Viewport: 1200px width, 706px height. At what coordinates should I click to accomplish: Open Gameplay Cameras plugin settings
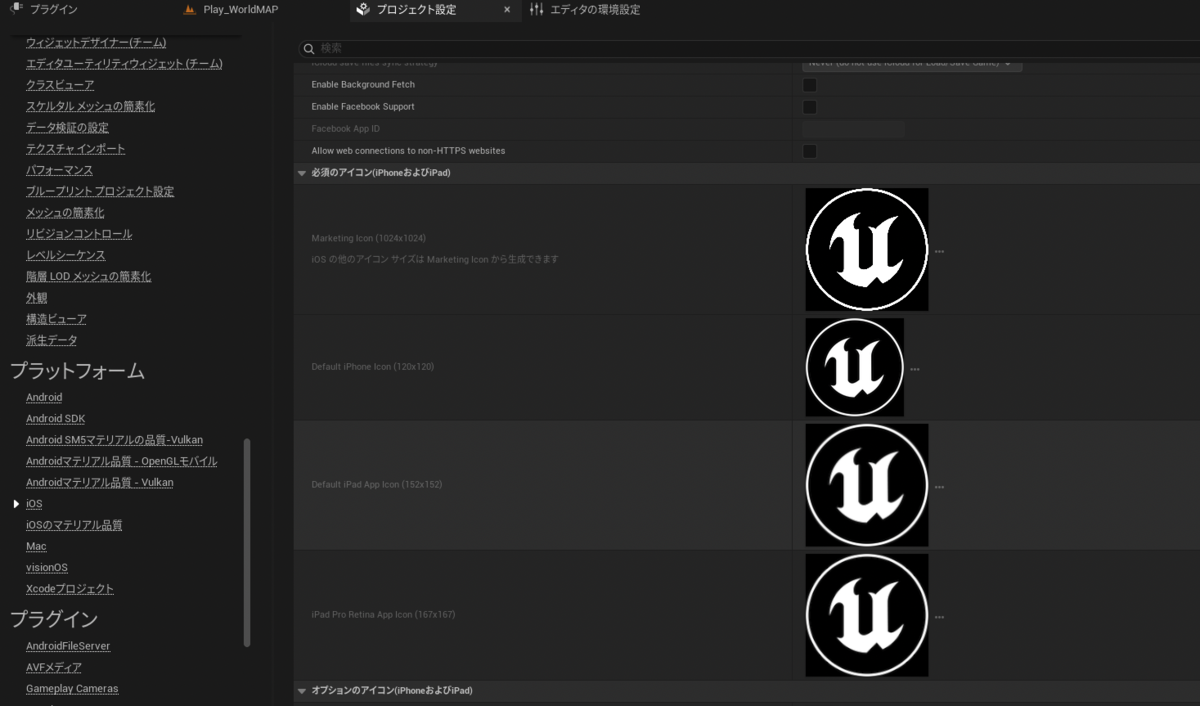[x=72, y=688]
